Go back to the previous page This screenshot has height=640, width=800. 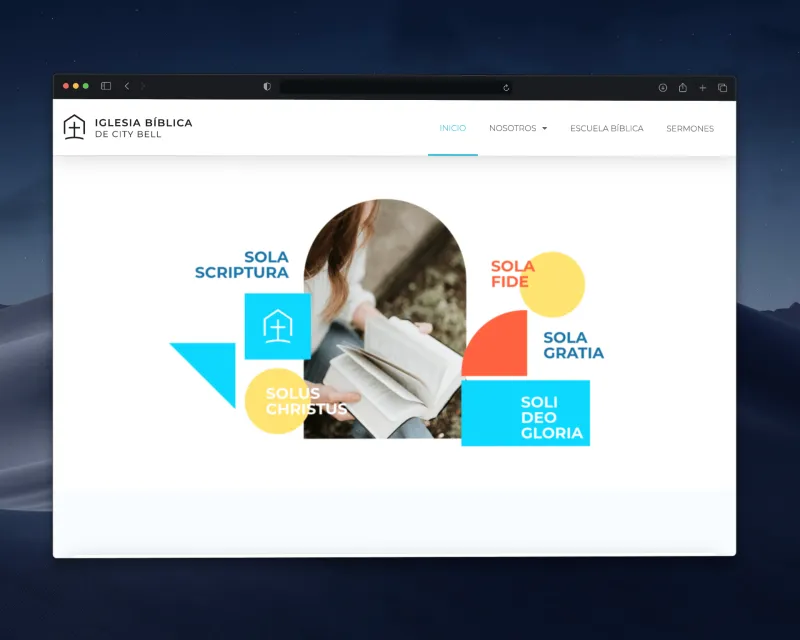127,87
